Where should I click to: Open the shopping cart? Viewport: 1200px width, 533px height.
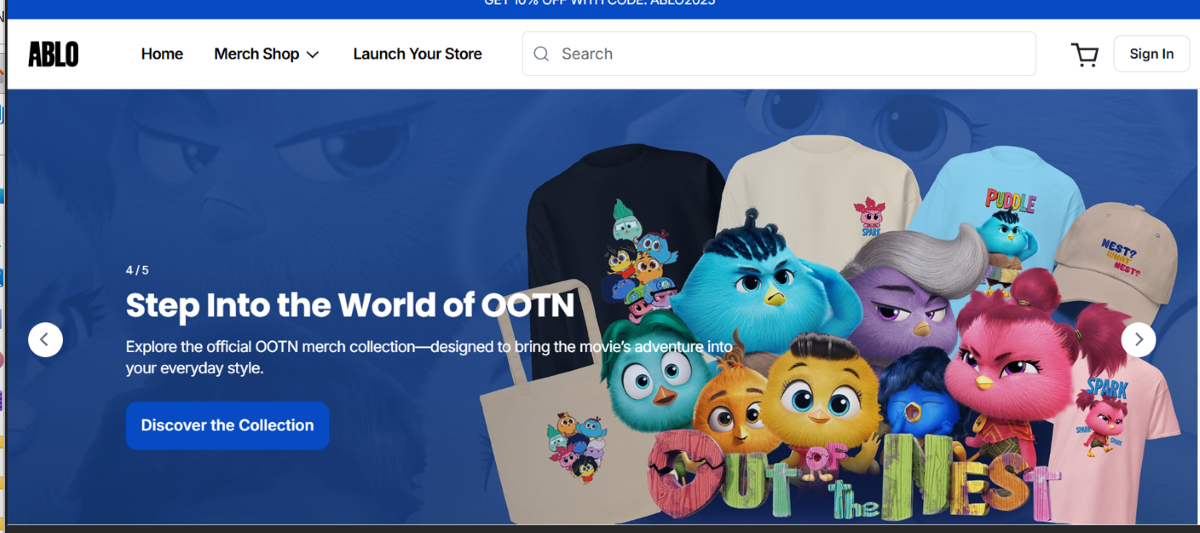pyautogui.click(x=1084, y=54)
